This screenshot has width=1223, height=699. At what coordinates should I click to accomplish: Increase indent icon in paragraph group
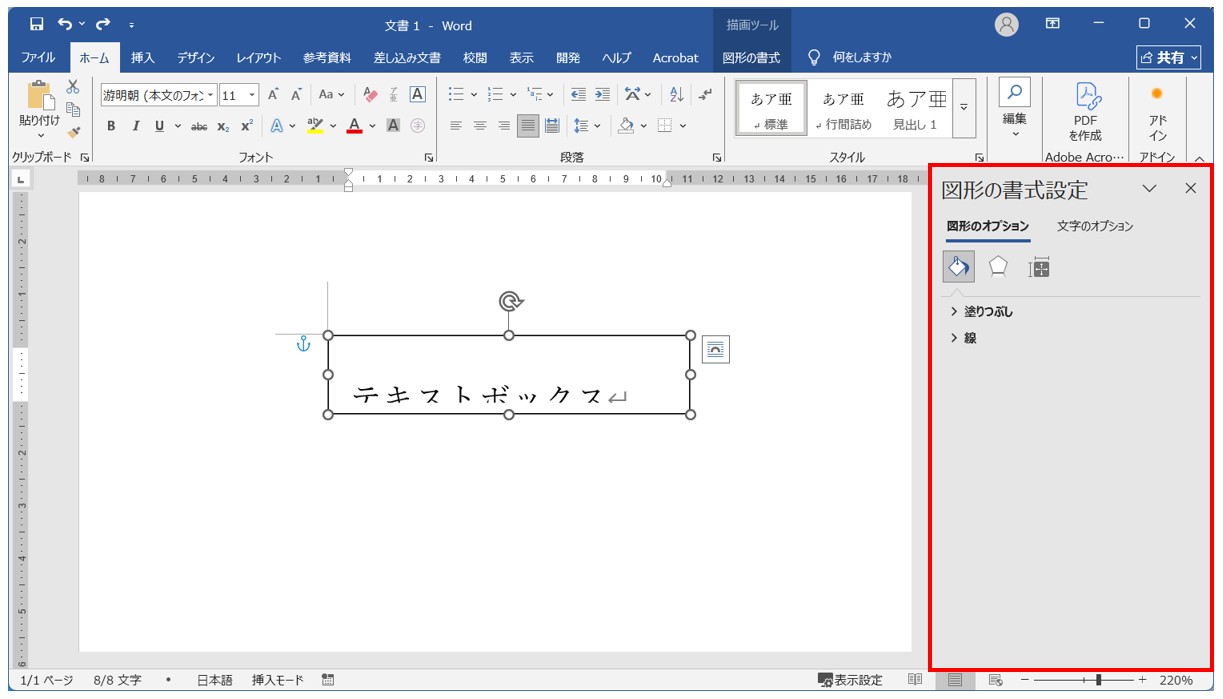tap(601, 95)
